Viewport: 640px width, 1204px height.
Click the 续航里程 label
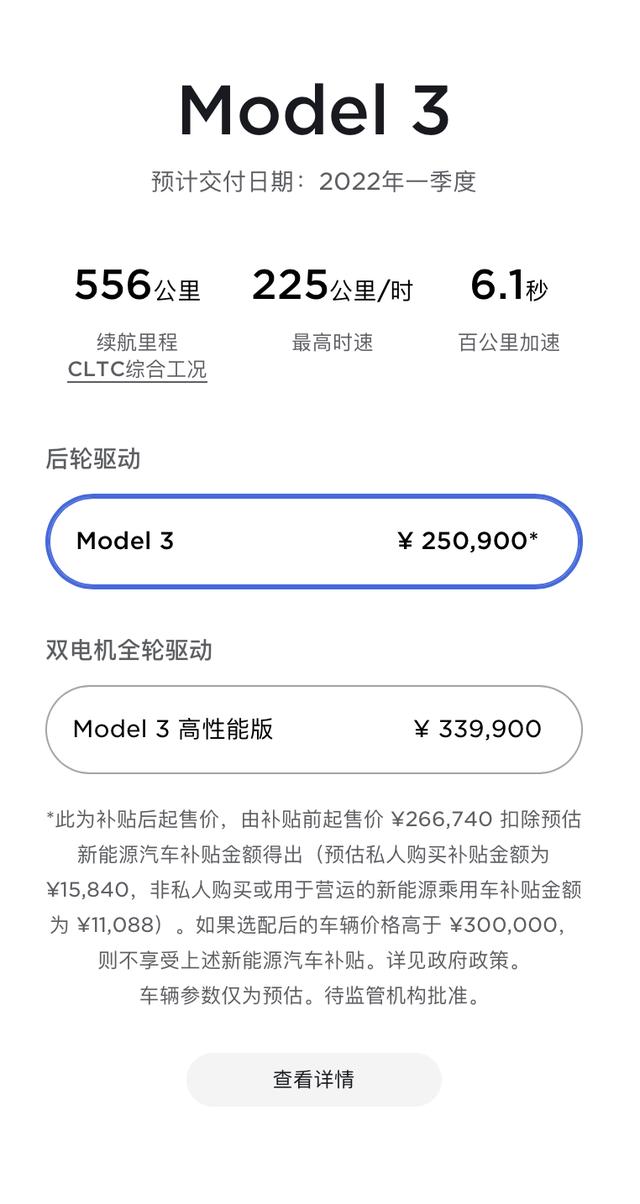pyautogui.click(x=138, y=341)
